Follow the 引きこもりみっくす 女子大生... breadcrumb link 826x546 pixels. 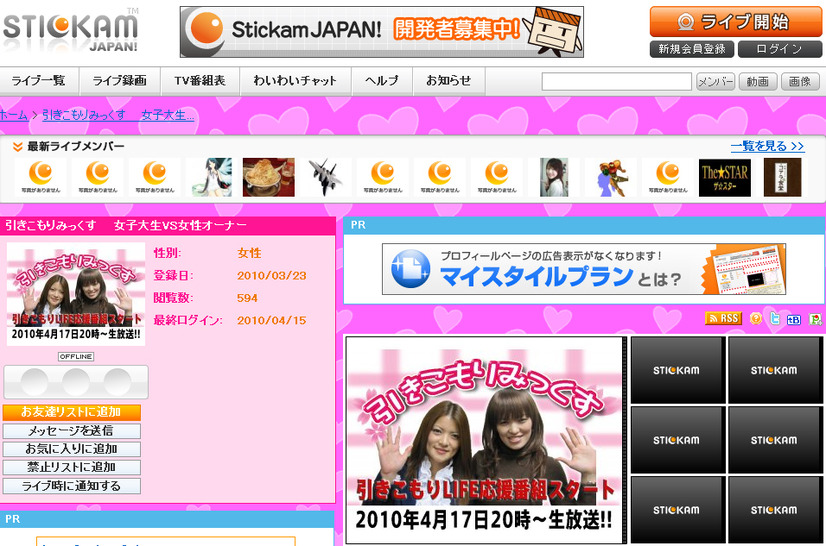click(118, 115)
